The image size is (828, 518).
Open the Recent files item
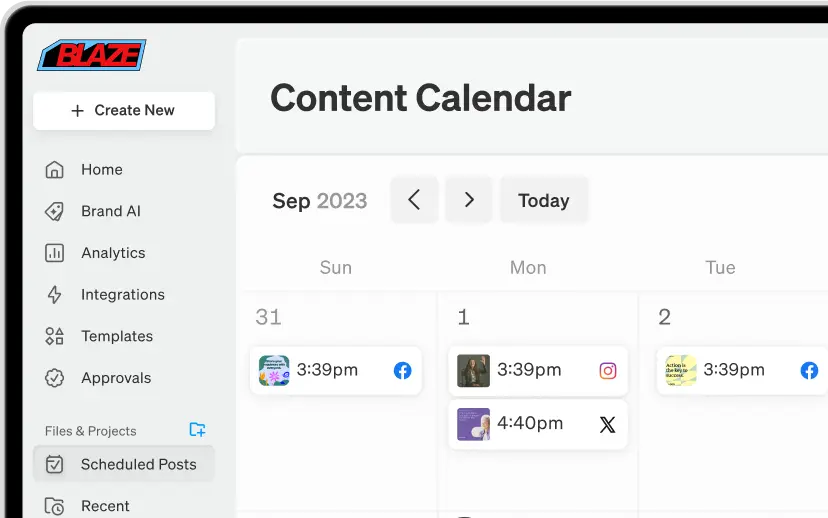pyautogui.click(x=105, y=506)
